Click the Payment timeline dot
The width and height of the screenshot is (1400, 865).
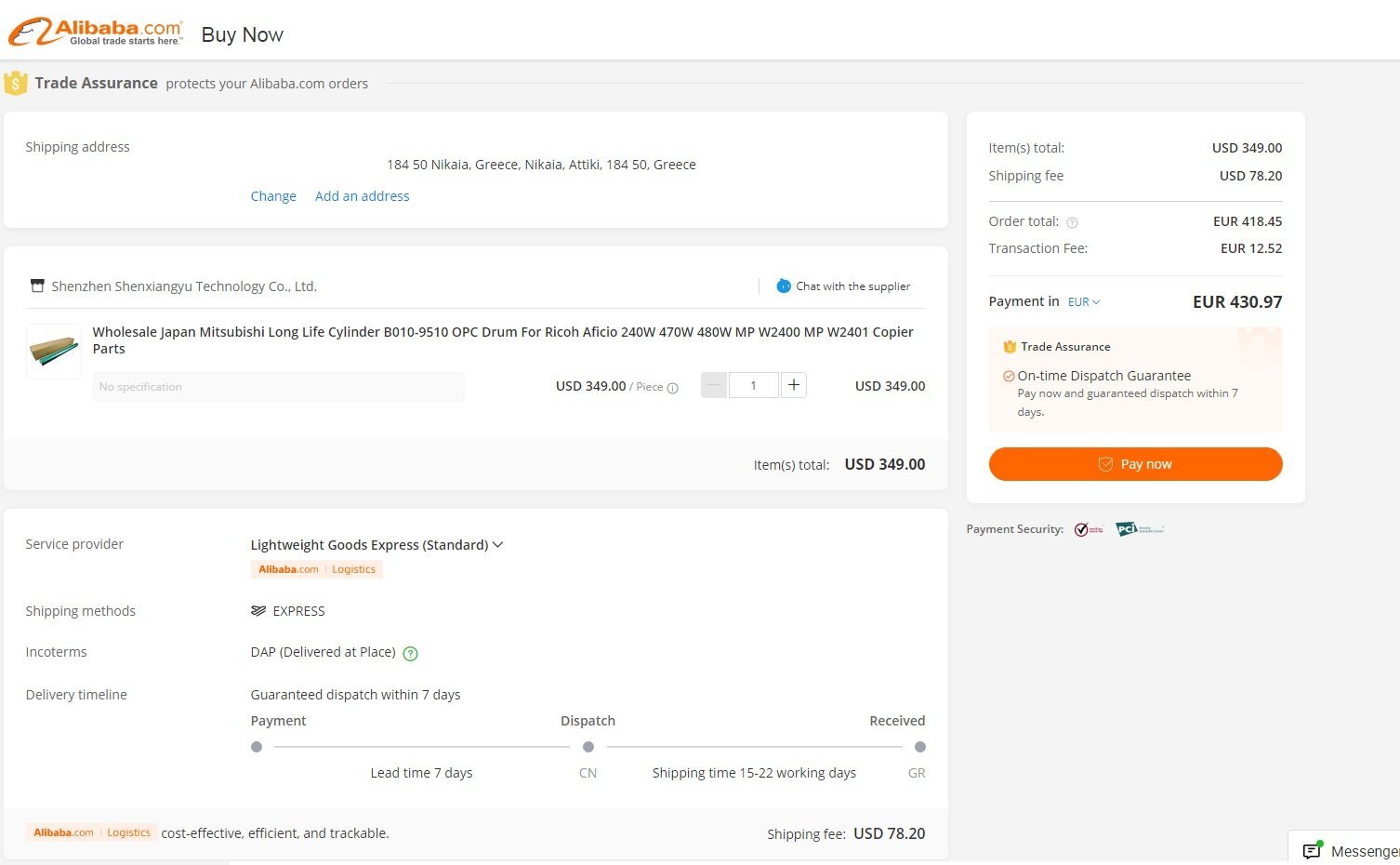pos(257,747)
